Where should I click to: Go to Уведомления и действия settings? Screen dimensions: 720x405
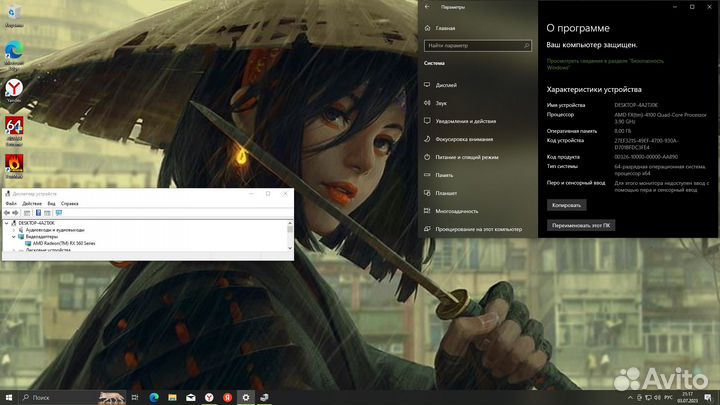coord(465,121)
